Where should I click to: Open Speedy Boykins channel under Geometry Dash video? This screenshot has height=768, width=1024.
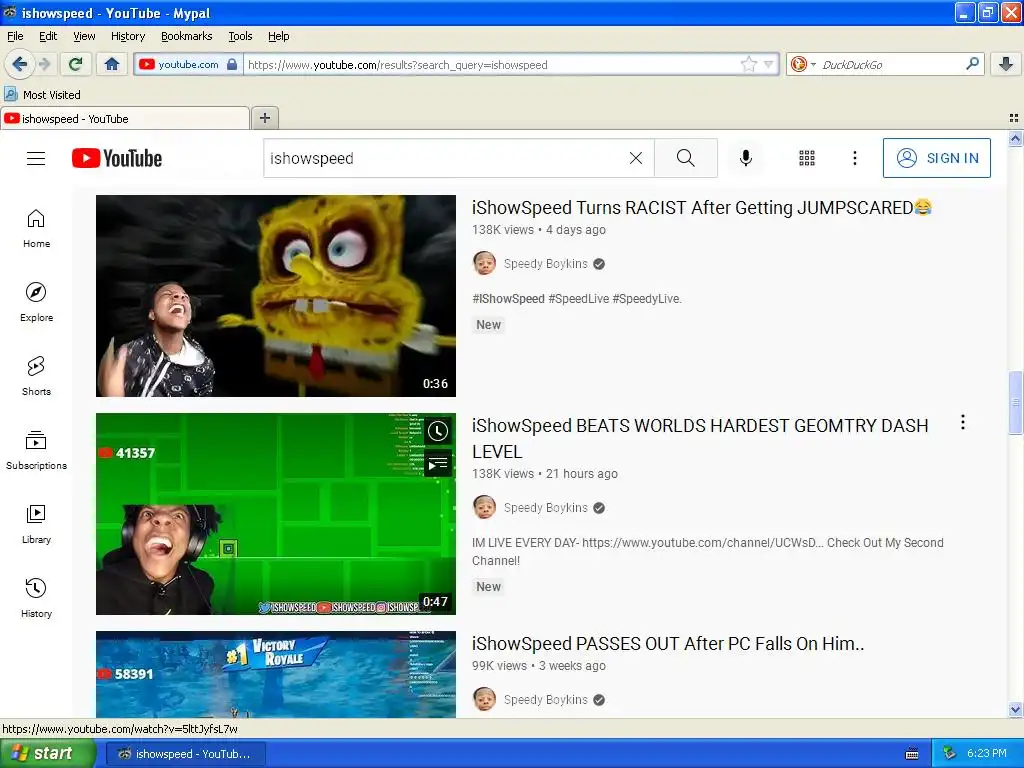coord(545,508)
